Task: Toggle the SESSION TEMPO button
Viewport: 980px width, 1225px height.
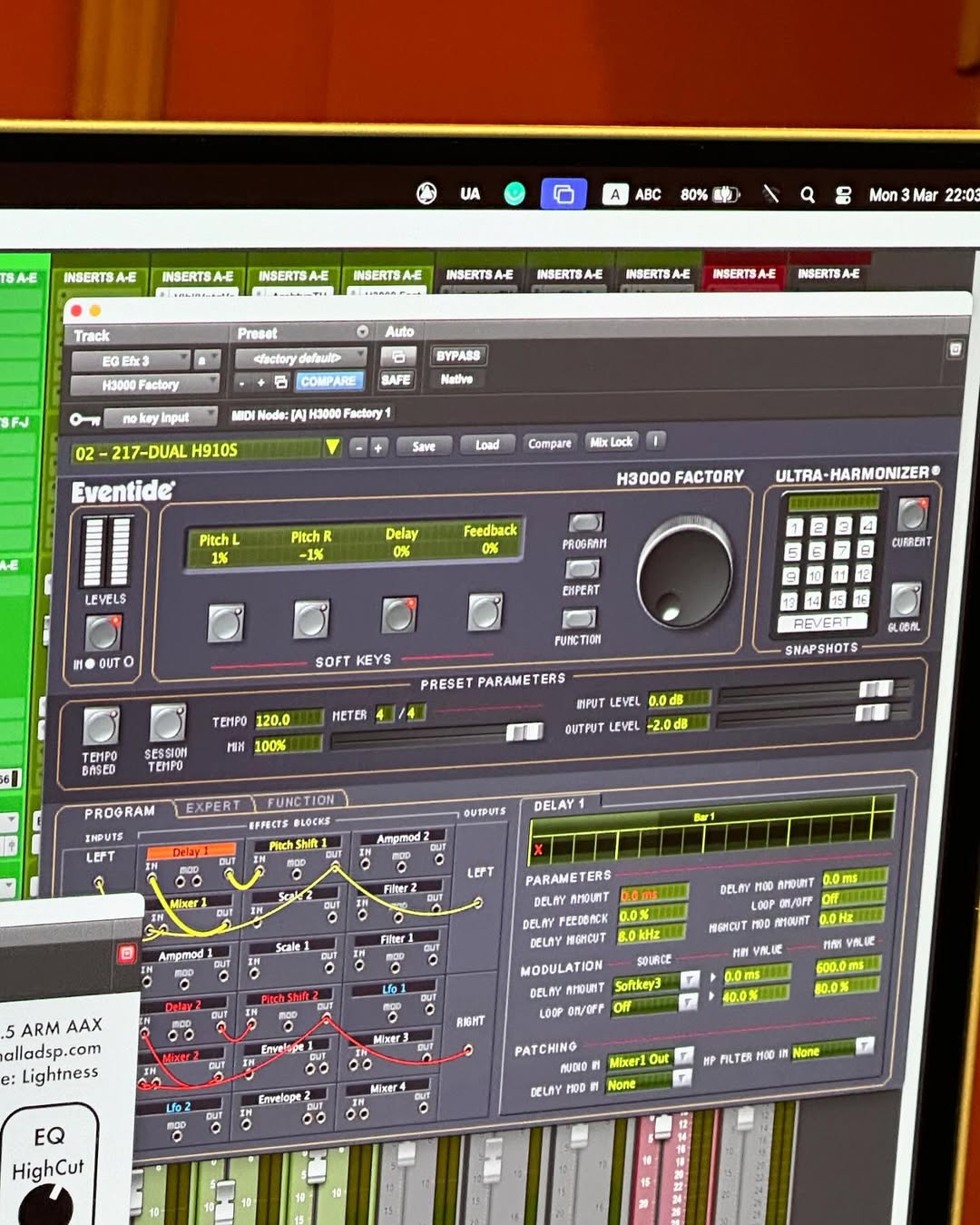Action: (167, 723)
